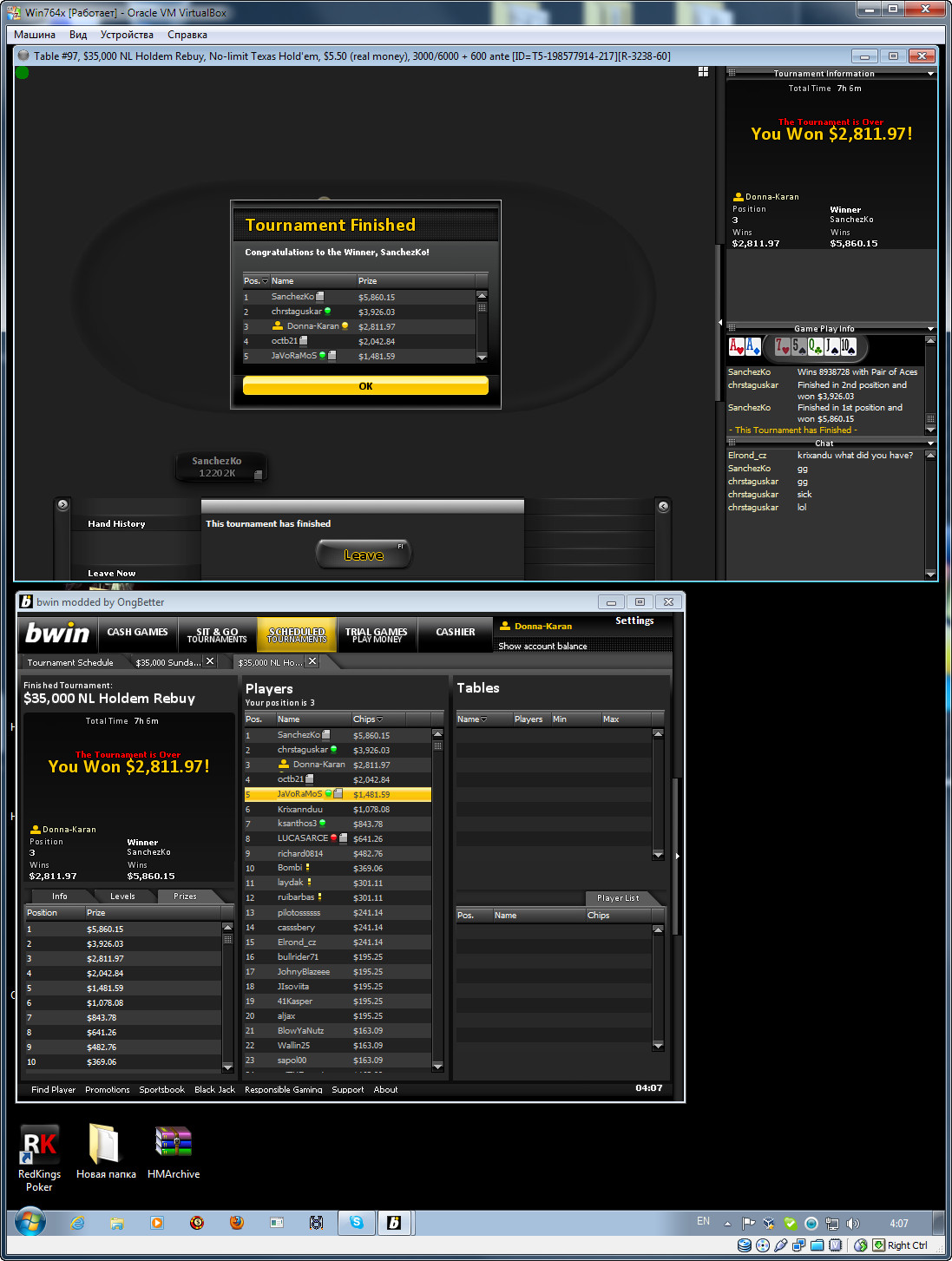The image size is (952, 1261).
Task: Click note icon beside octb21 in dialog
Action: click(303, 341)
